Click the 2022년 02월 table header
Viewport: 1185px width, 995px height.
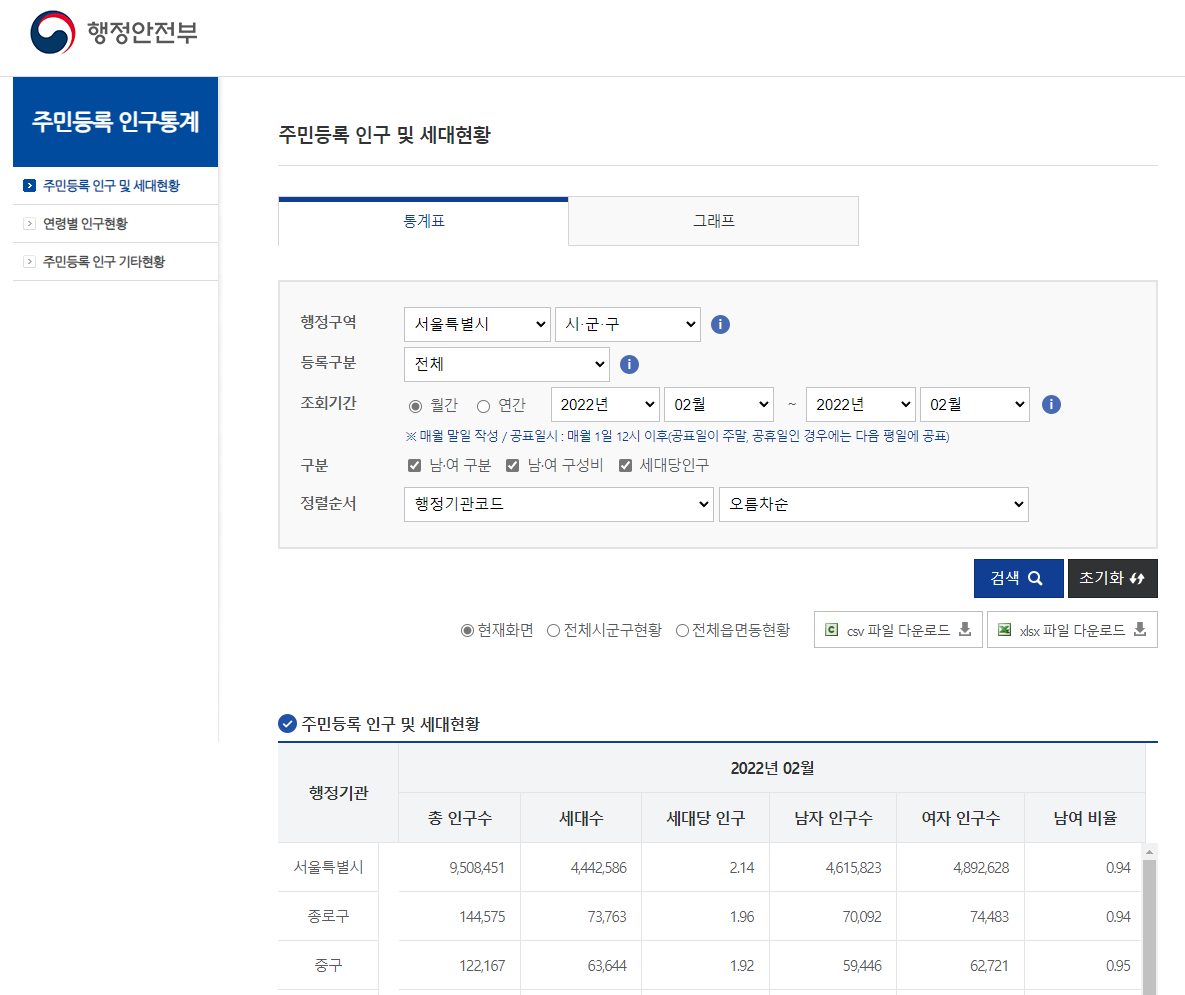[772, 768]
